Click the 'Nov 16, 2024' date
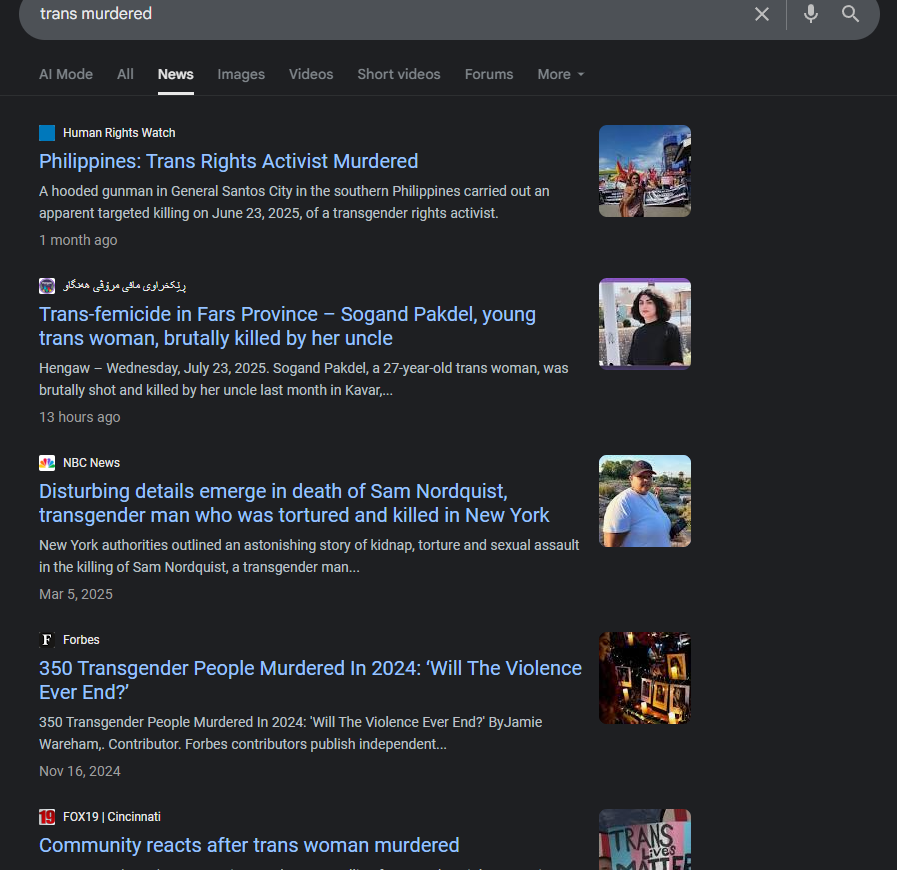897x870 pixels. point(80,771)
